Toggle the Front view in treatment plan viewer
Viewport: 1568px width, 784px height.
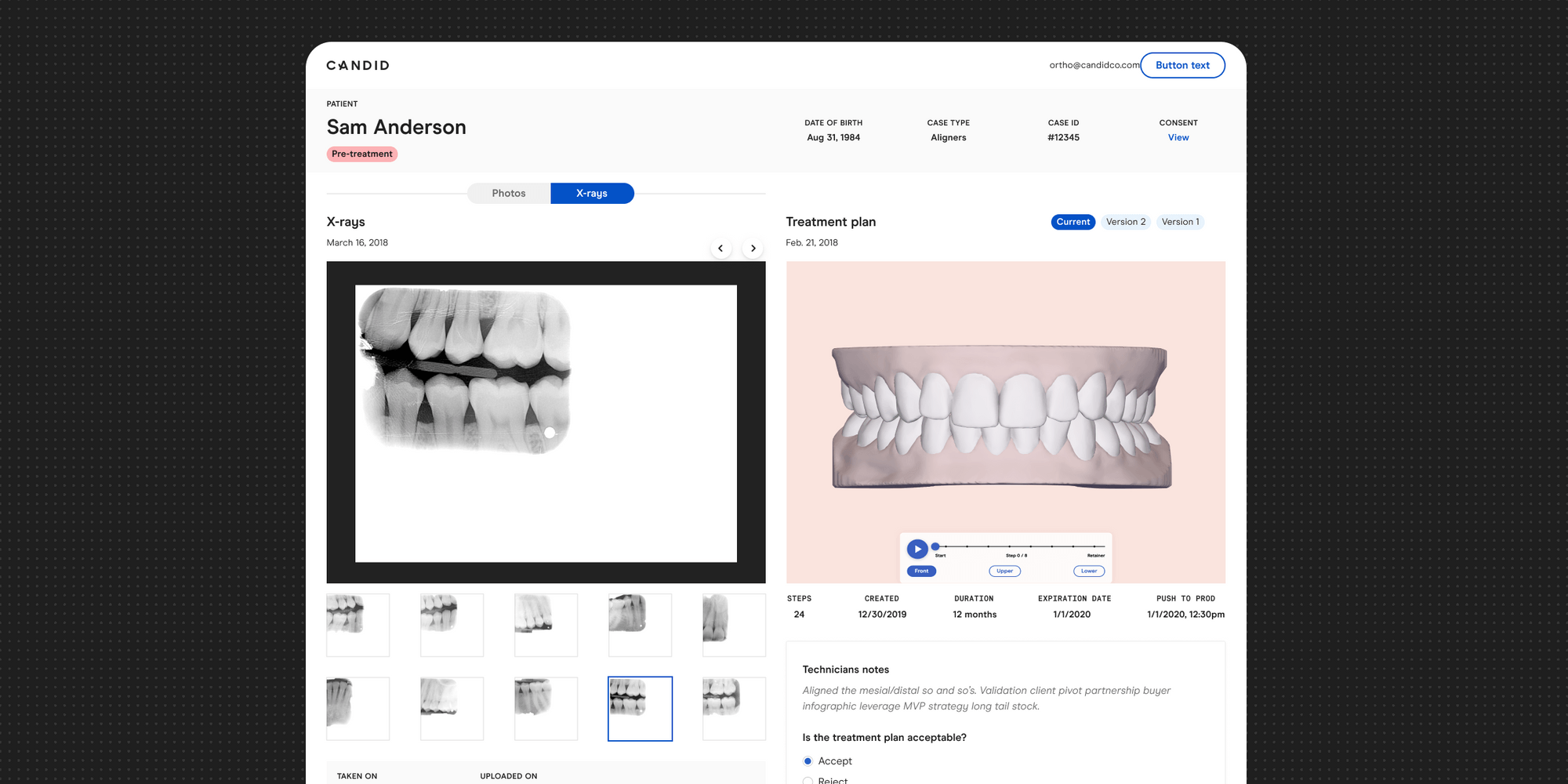[x=921, y=571]
